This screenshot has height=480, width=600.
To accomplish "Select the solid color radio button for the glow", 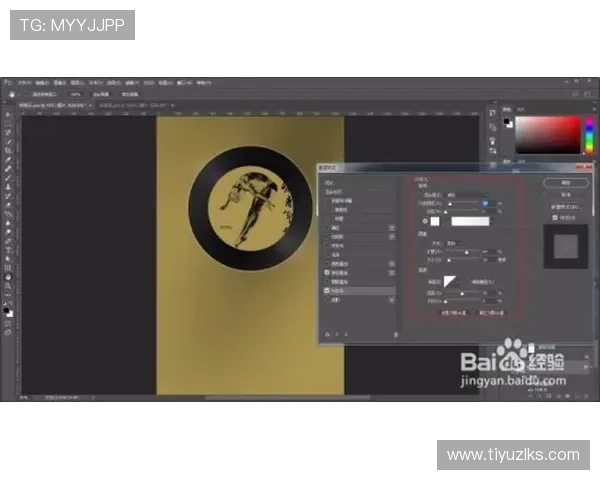I will (x=425, y=221).
